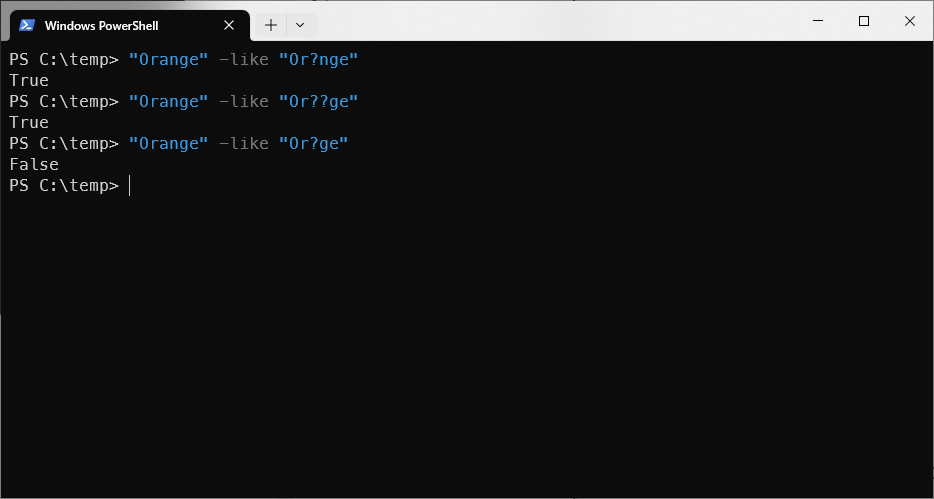Click the -like operator before "Or??ge"
Screen dimensions: 934x499
[244, 102]
